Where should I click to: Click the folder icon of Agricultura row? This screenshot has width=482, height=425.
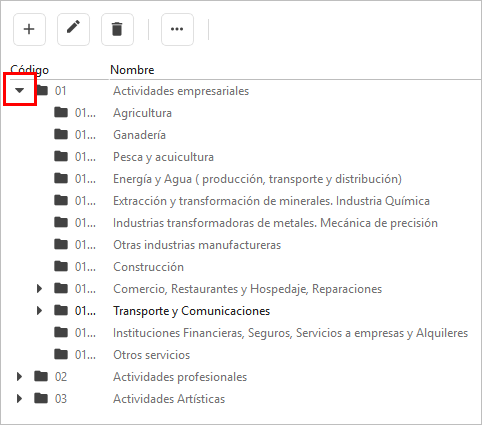pos(61,113)
